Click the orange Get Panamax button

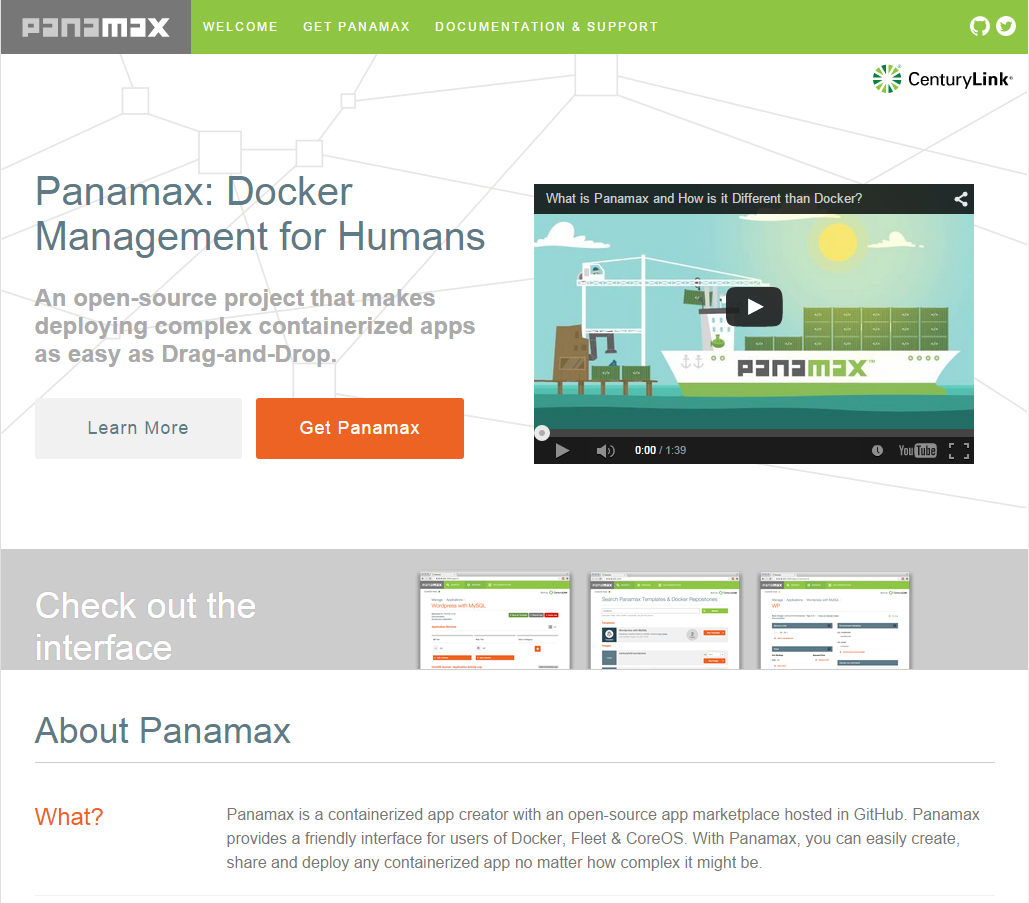[360, 428]
